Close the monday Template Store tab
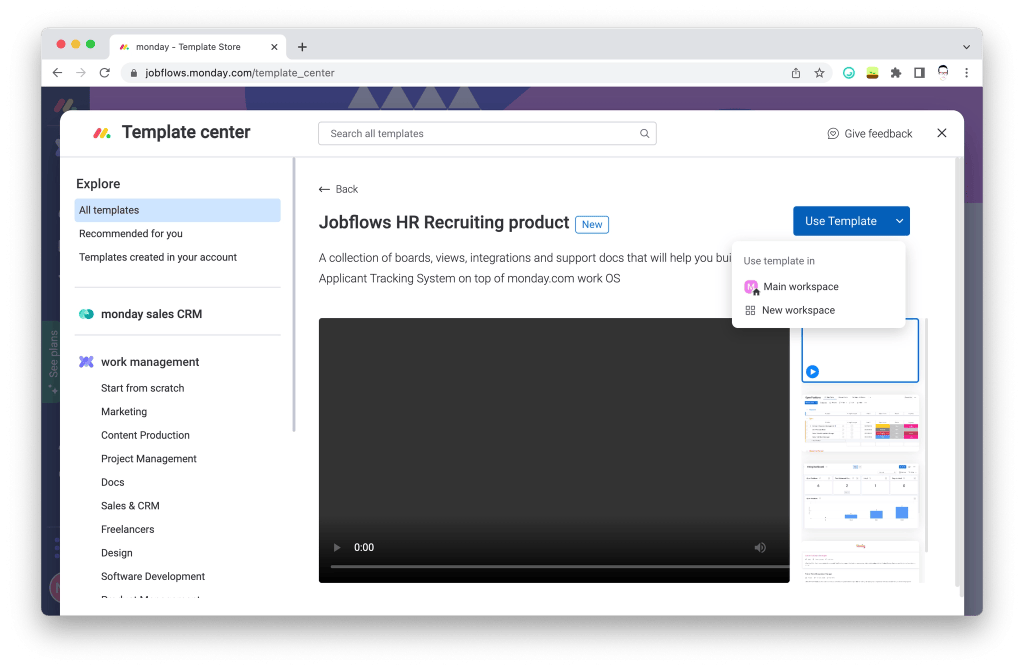Viewport: 1024px width, 670px height. 274,47
